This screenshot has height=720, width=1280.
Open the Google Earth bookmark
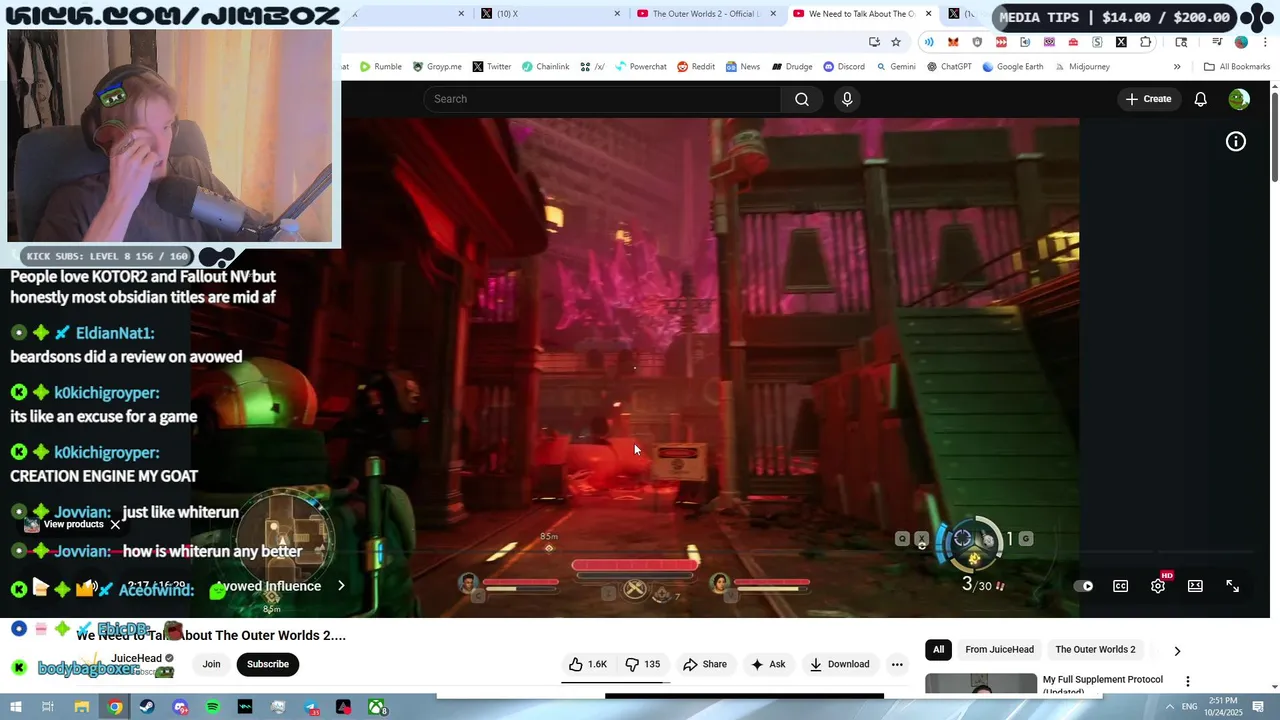coord(1013,67)
